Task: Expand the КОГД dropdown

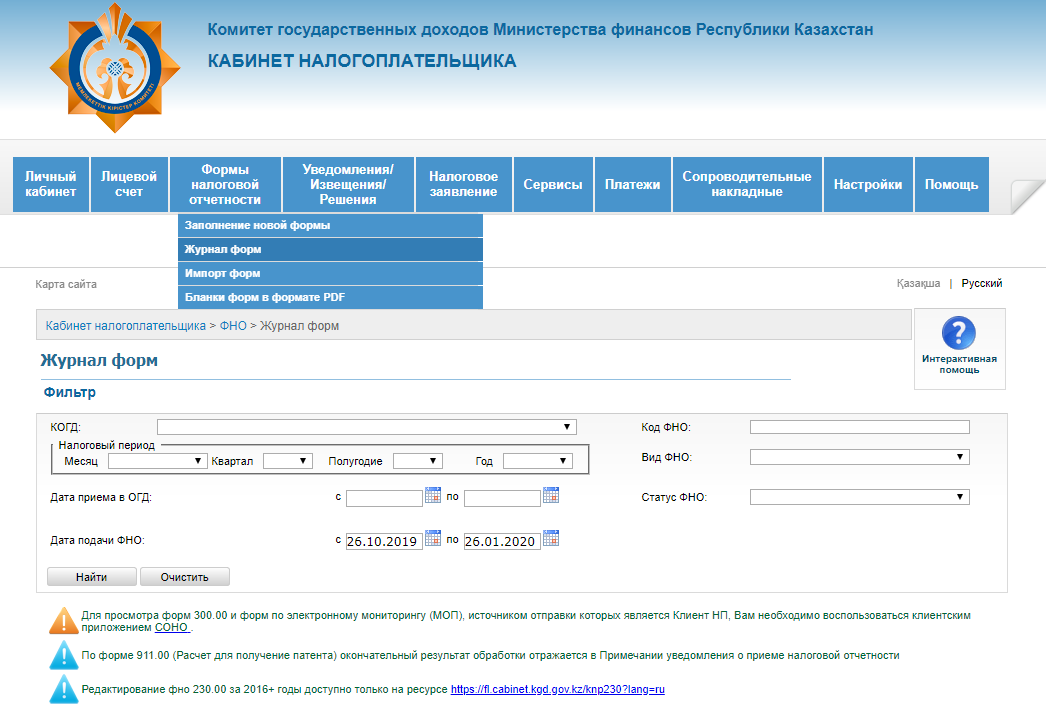Action: click(x=367, y=427)
